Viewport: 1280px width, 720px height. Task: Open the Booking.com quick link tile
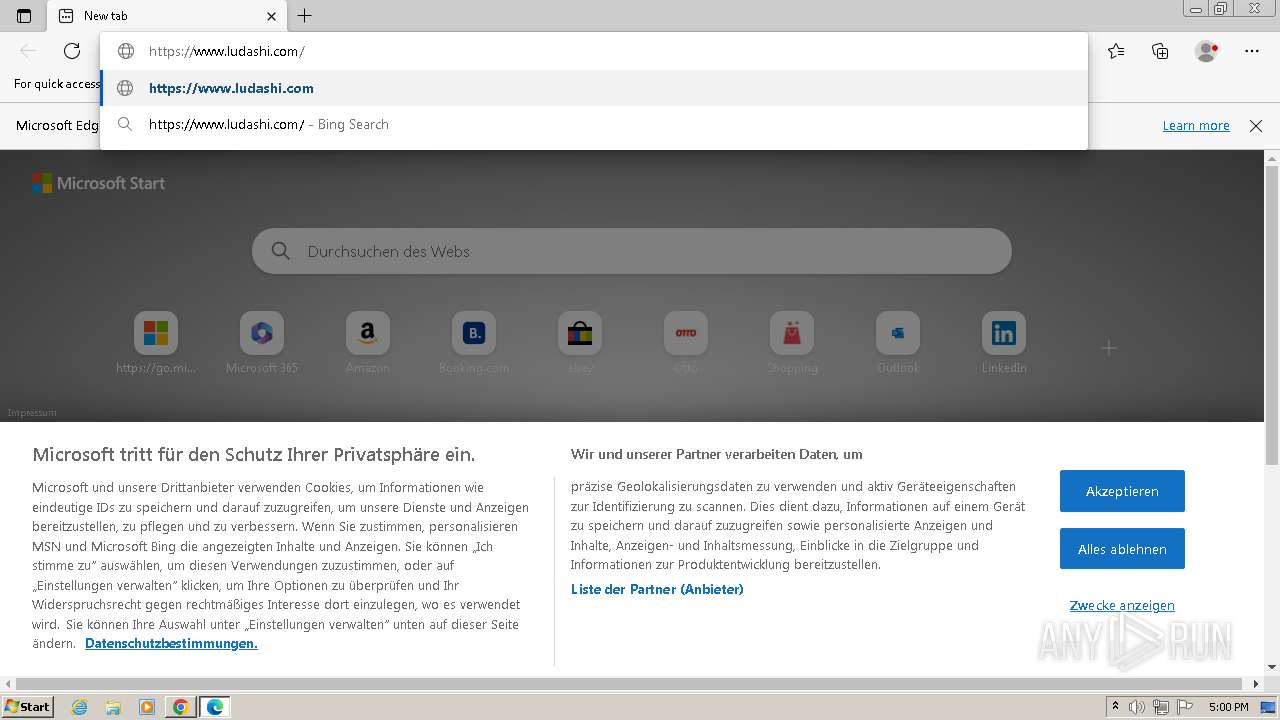coord(474,343)
